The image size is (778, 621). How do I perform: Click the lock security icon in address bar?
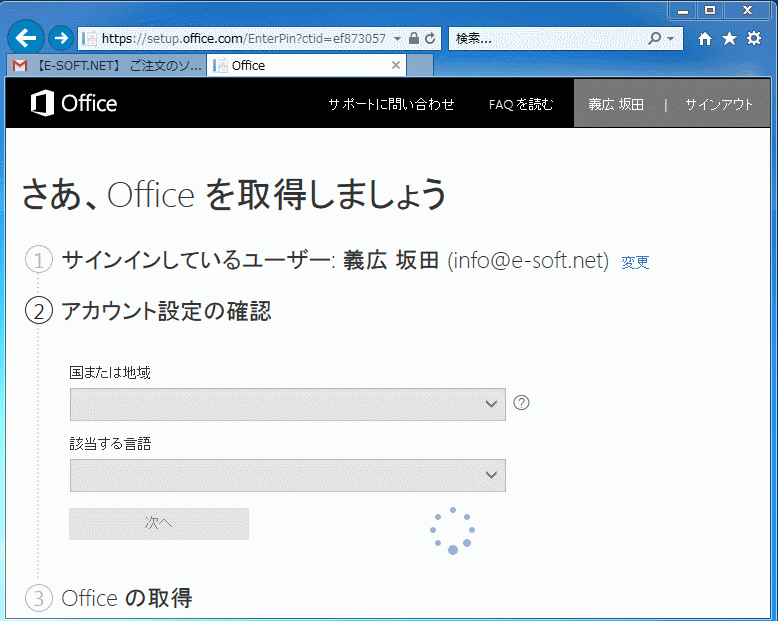(413, 38)
